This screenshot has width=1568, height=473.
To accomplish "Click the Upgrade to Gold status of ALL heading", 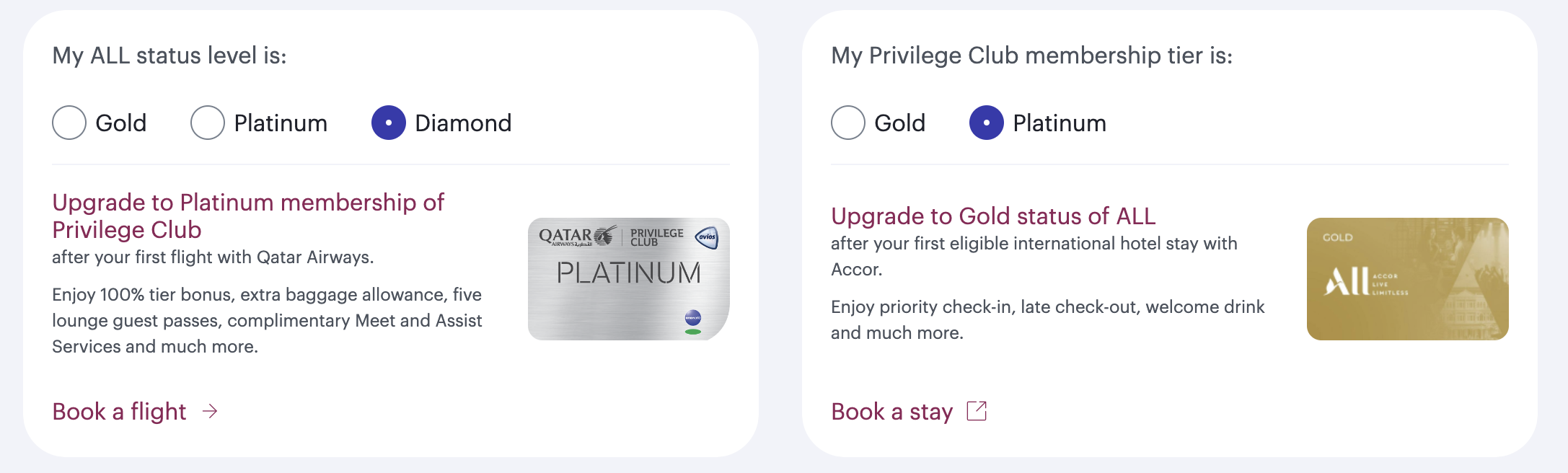I will pyautogui.click(x=993, y=216).
